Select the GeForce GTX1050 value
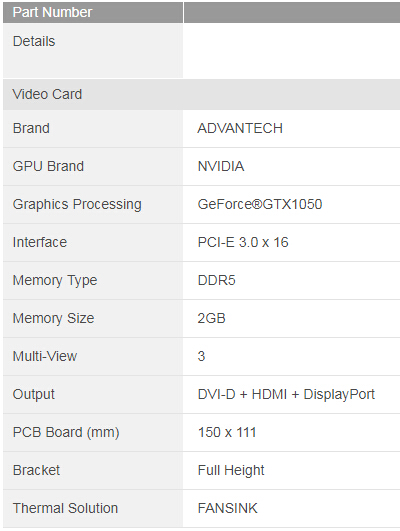Image resolution: width=400 pixels, height=531 pixels. (260, 204)
